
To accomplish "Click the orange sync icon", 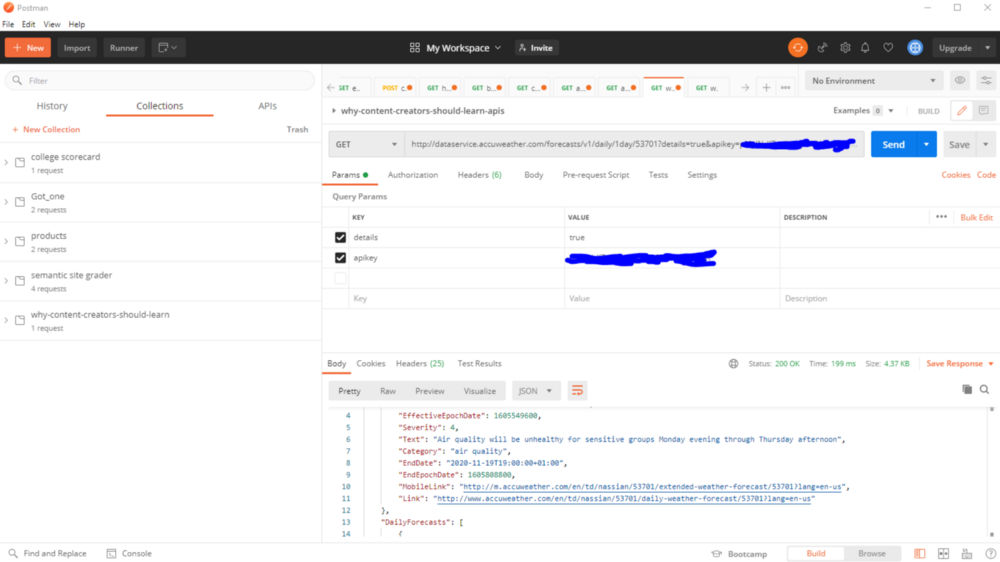I will tap(797, 48).
